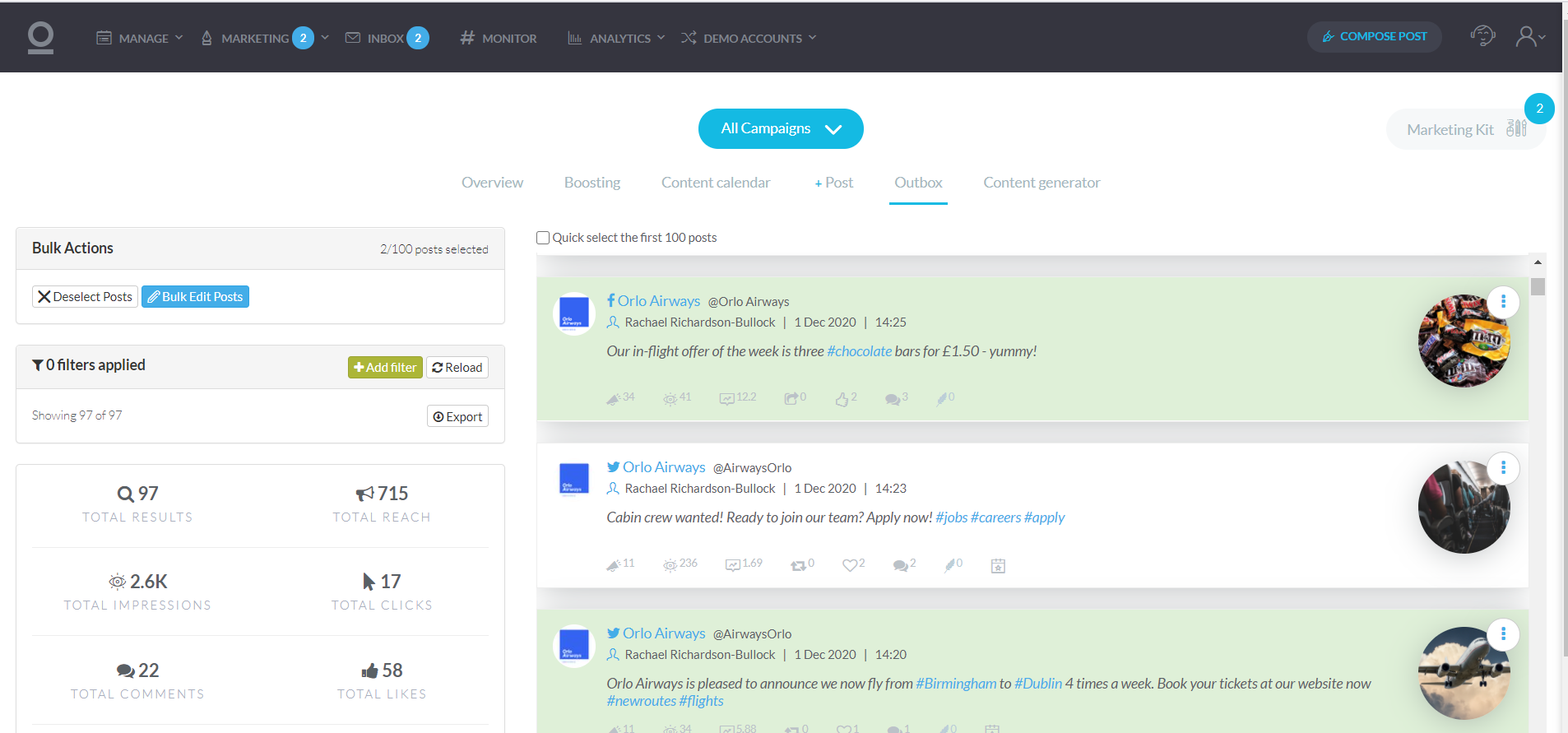The height and width of the screenshot is (733, 1568).
Task: Click comments icon showing 3
Action: click(x=893, y=399)
